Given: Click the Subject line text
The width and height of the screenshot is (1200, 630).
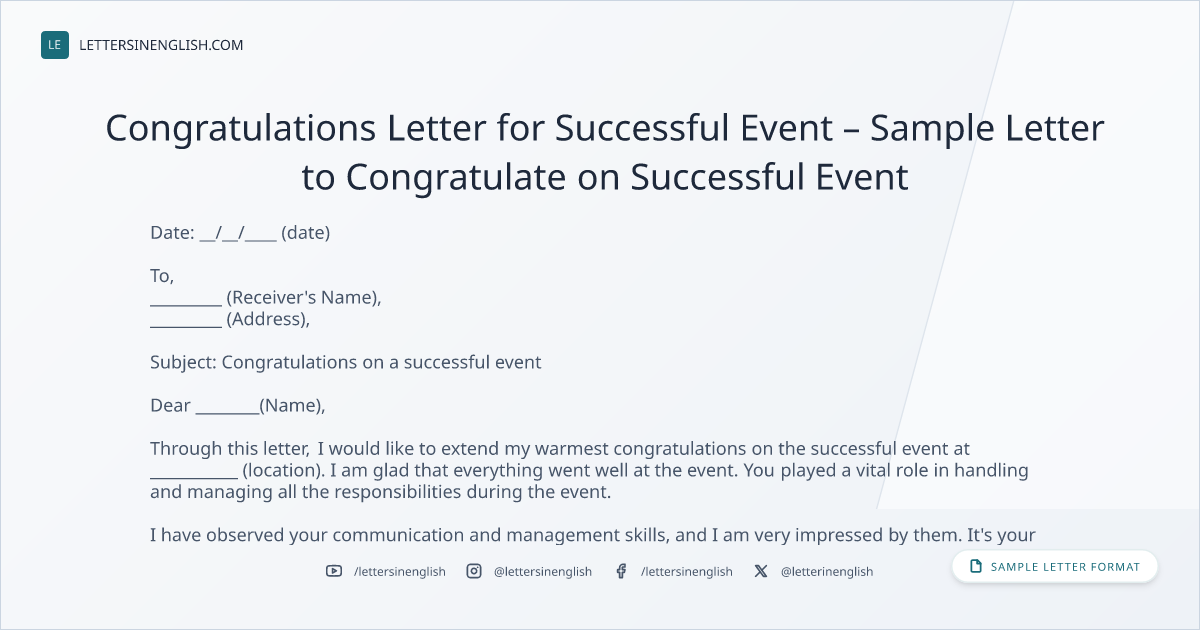Looking at the screenshot, I should pyautogui.click(x=346, y=362).
